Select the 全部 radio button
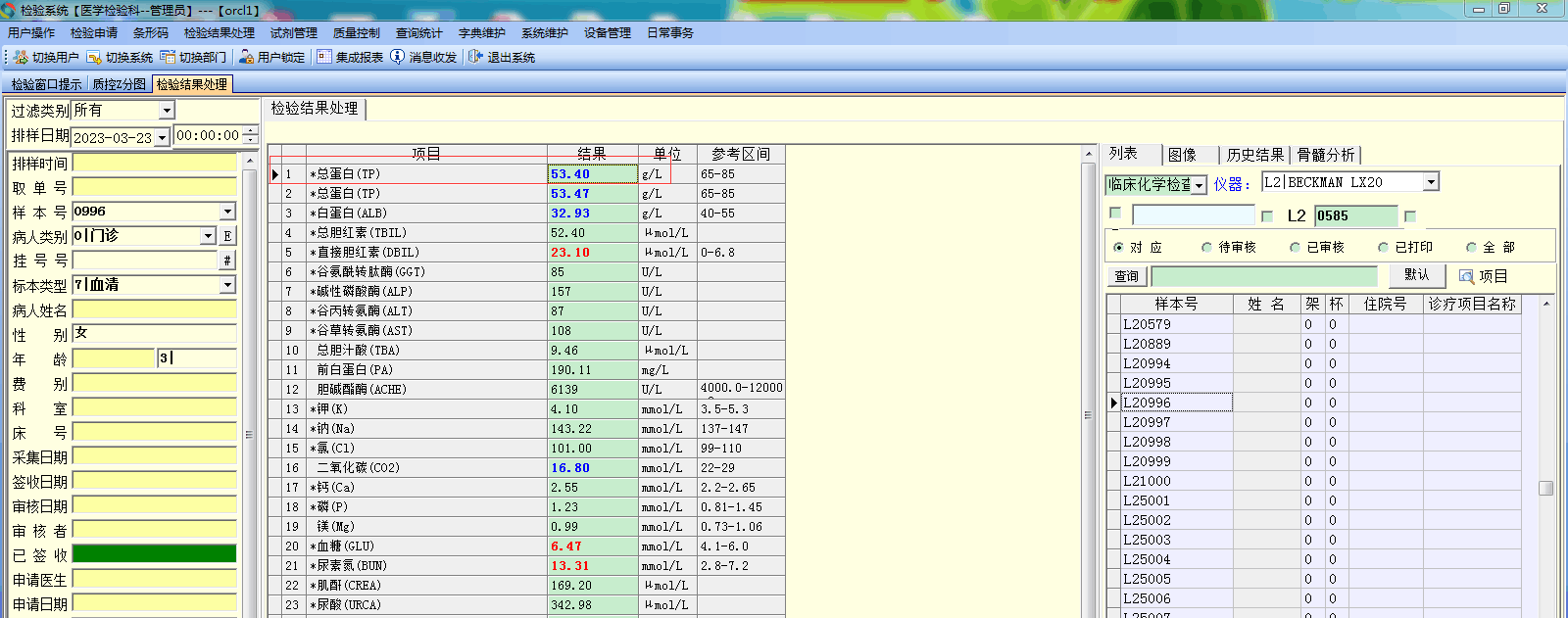1568x618 pixels. click(x=1472, y=248)
